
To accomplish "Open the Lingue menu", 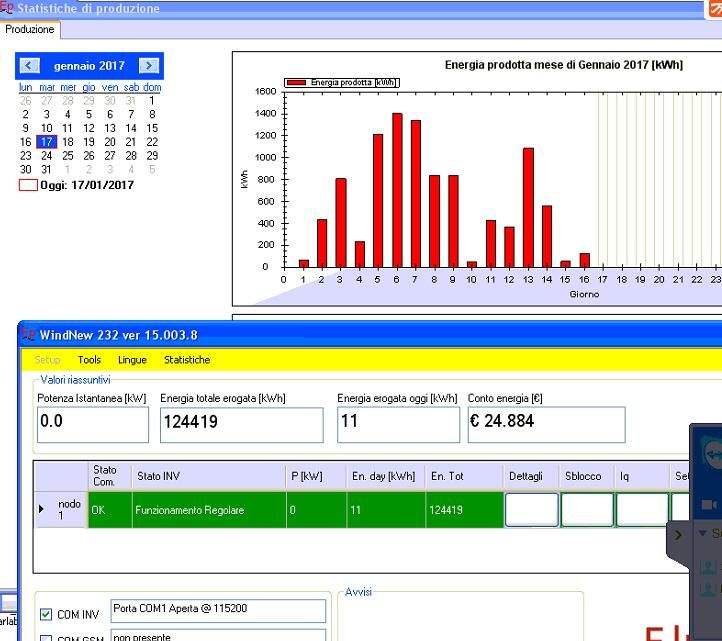I will point(132,360).
